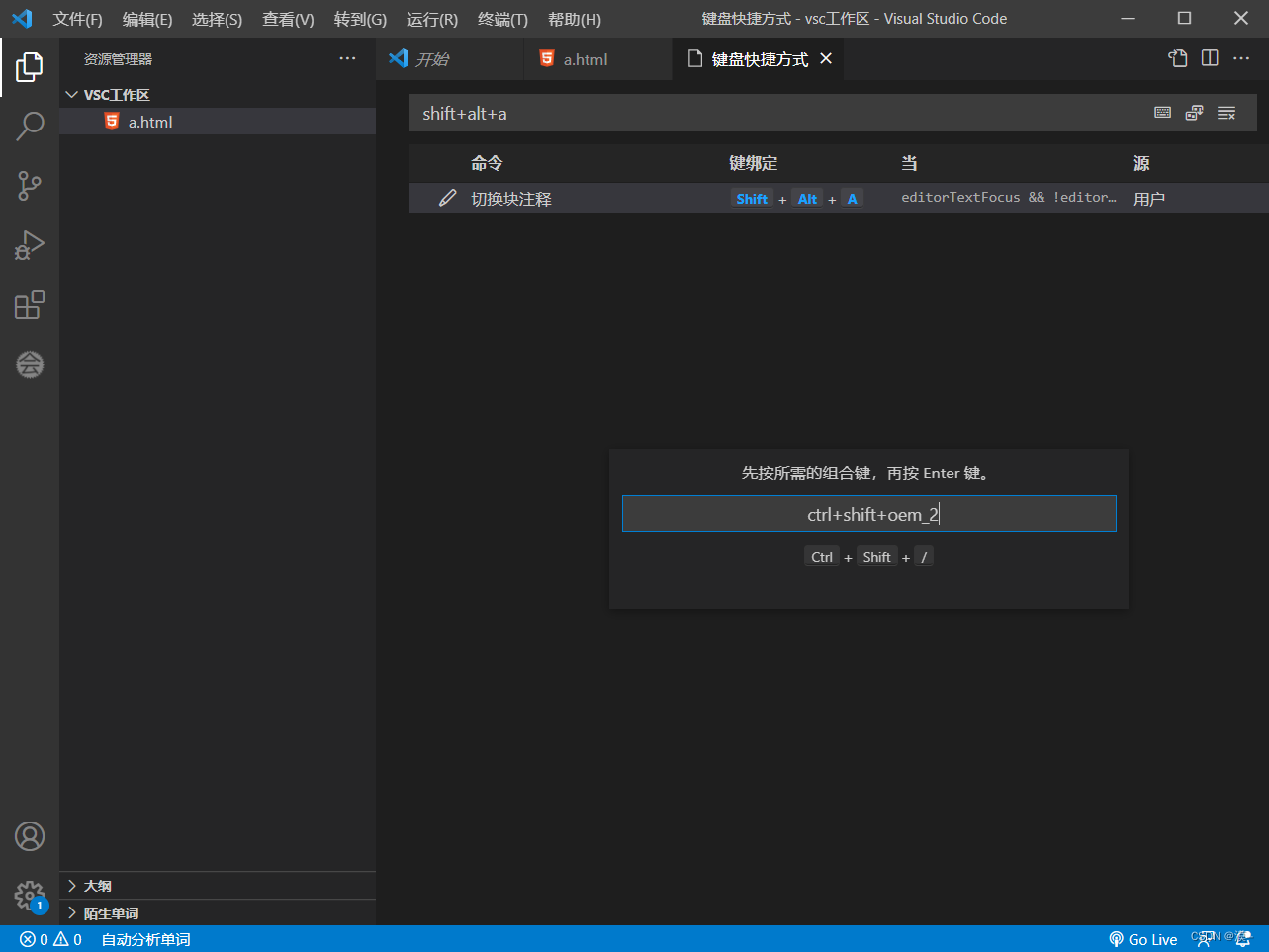
Task: Expand the 陌生单词 section
Action: point(72,912)
